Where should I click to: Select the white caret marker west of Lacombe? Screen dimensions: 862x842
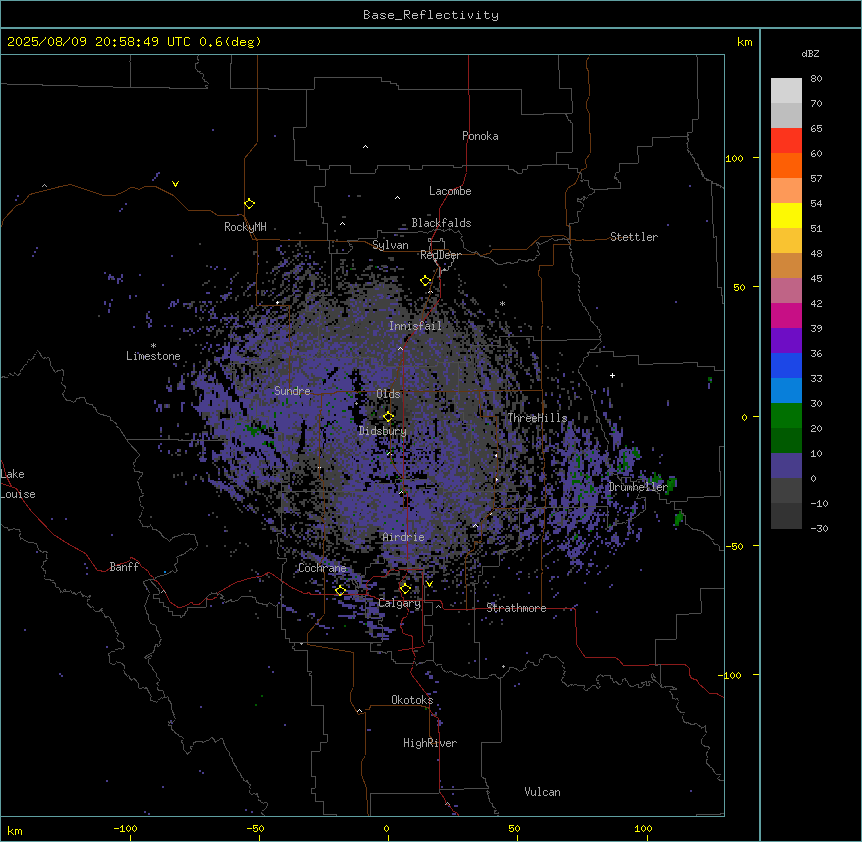(x=397, y=197)
